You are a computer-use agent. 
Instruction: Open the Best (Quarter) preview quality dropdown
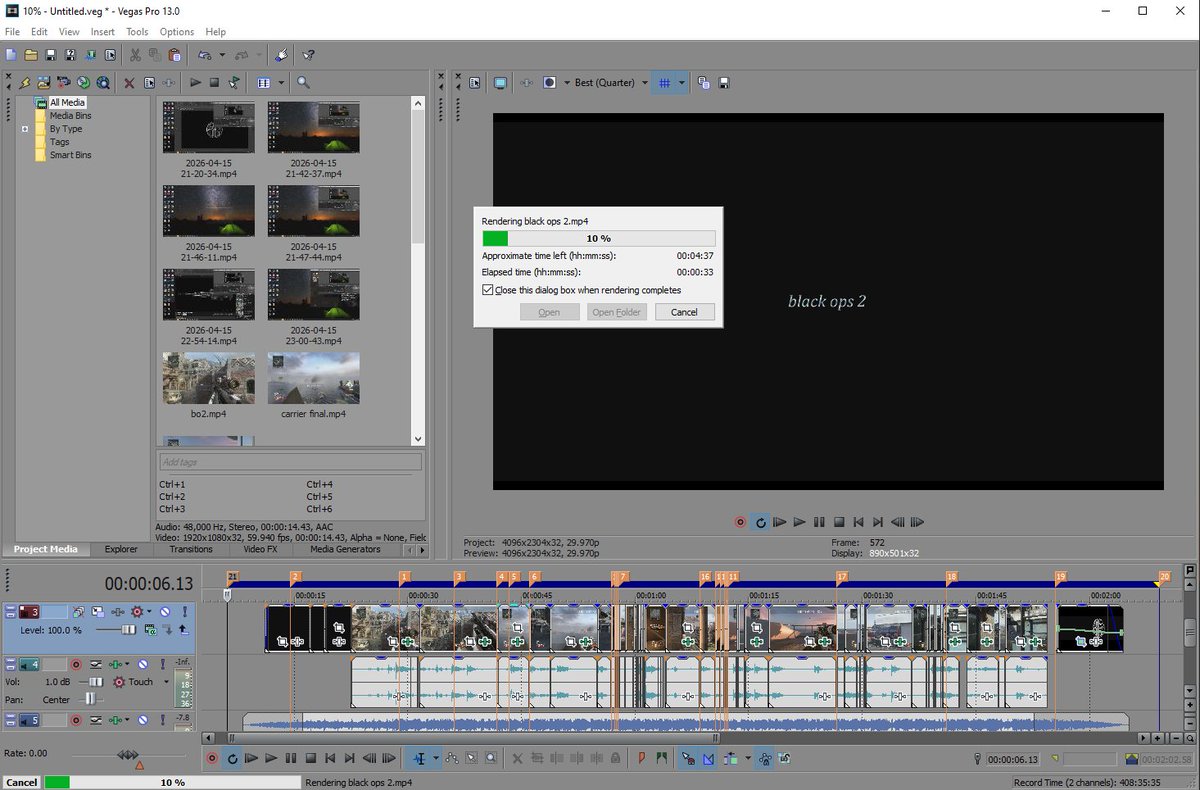point(645,82)
